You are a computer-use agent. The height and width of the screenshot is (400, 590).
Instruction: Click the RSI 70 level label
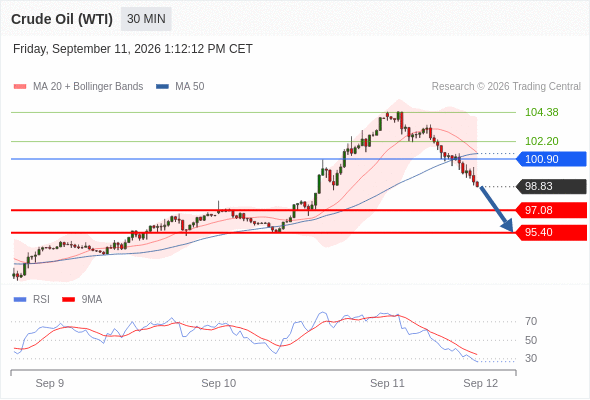pos(531,321)
